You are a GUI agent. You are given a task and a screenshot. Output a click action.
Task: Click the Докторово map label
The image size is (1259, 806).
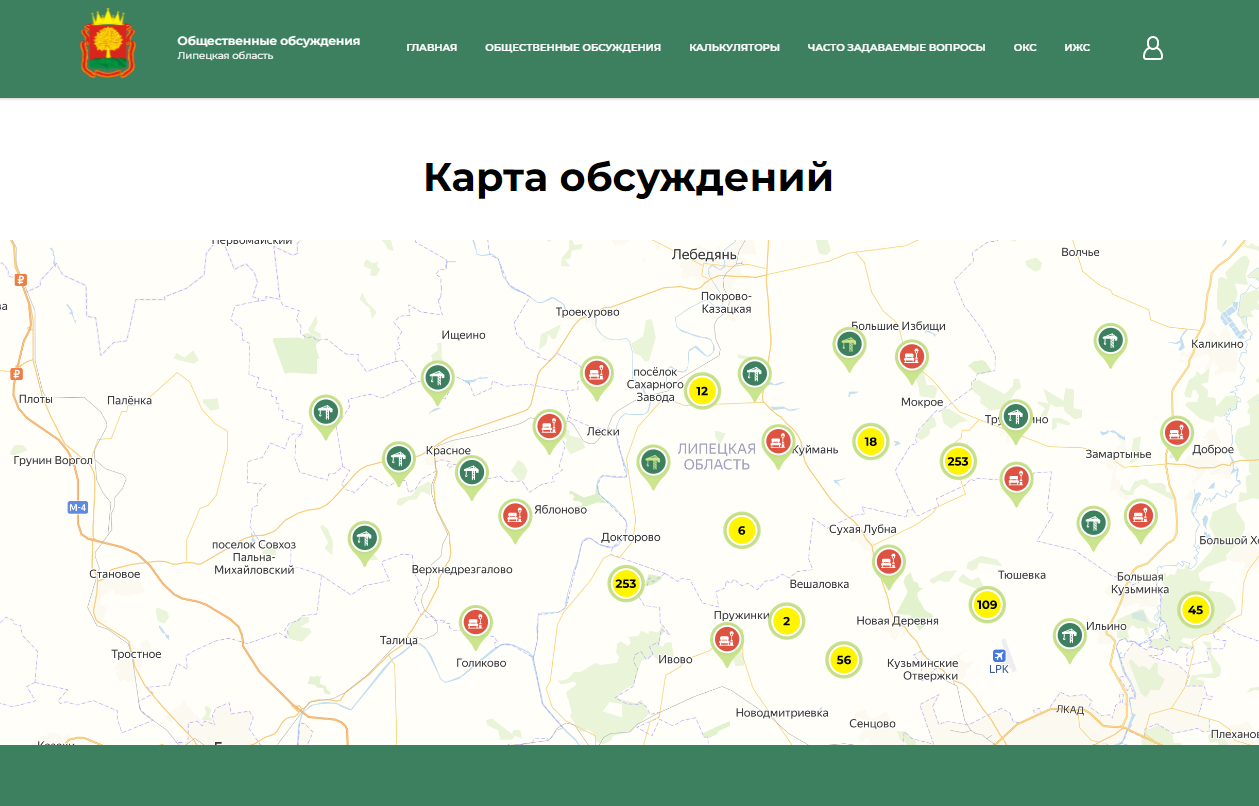click(x=631, y=537)
